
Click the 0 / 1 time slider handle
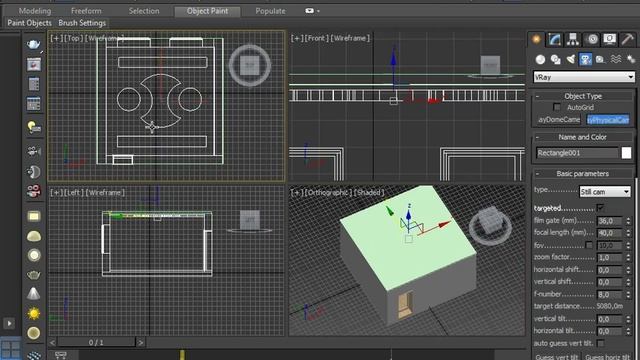click(96, 342)
